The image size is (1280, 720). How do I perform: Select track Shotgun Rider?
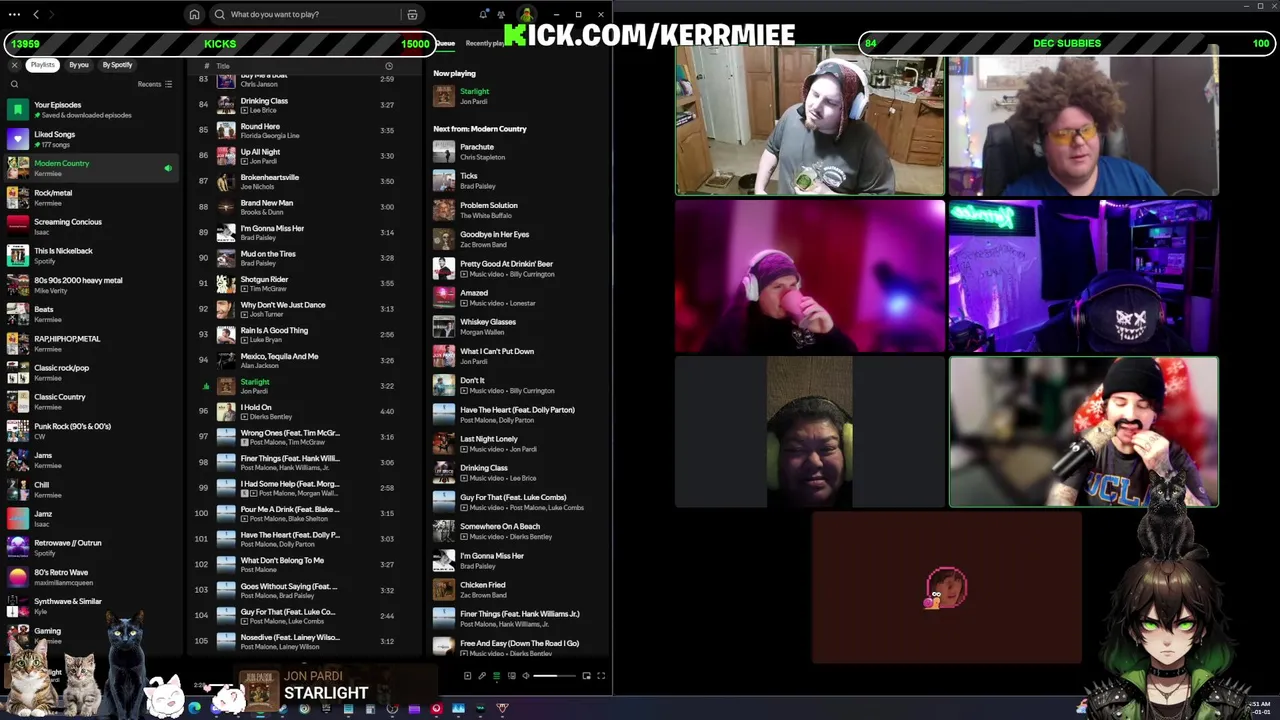pos(305,284)
